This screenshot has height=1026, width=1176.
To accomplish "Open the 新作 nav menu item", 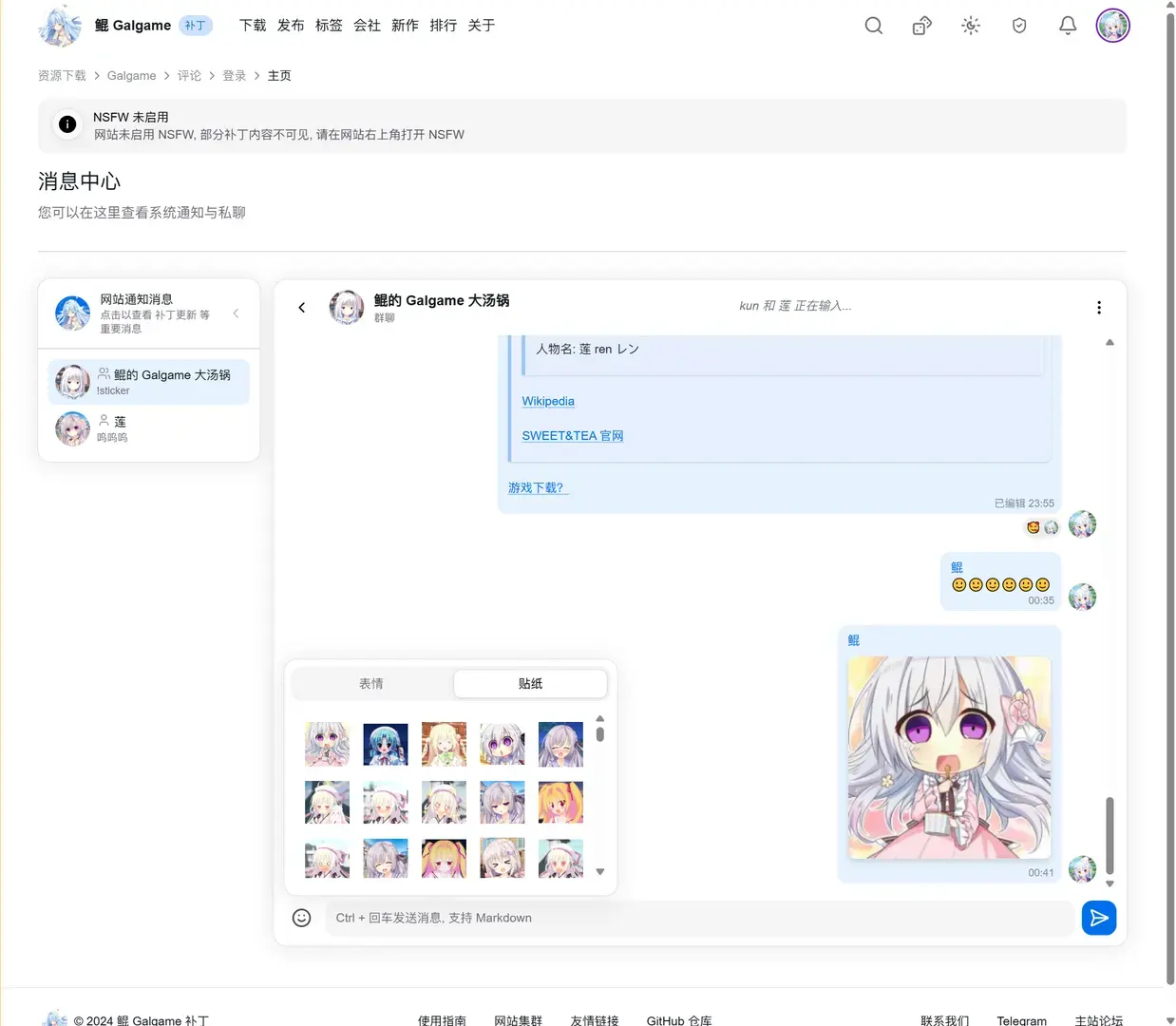I will pyautogui.click(x=405, y=26).
